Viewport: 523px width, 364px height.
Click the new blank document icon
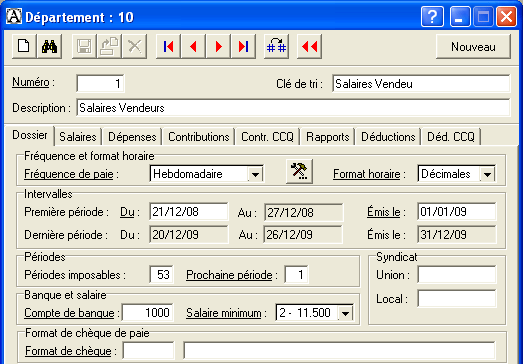click(x=24, y=46)
